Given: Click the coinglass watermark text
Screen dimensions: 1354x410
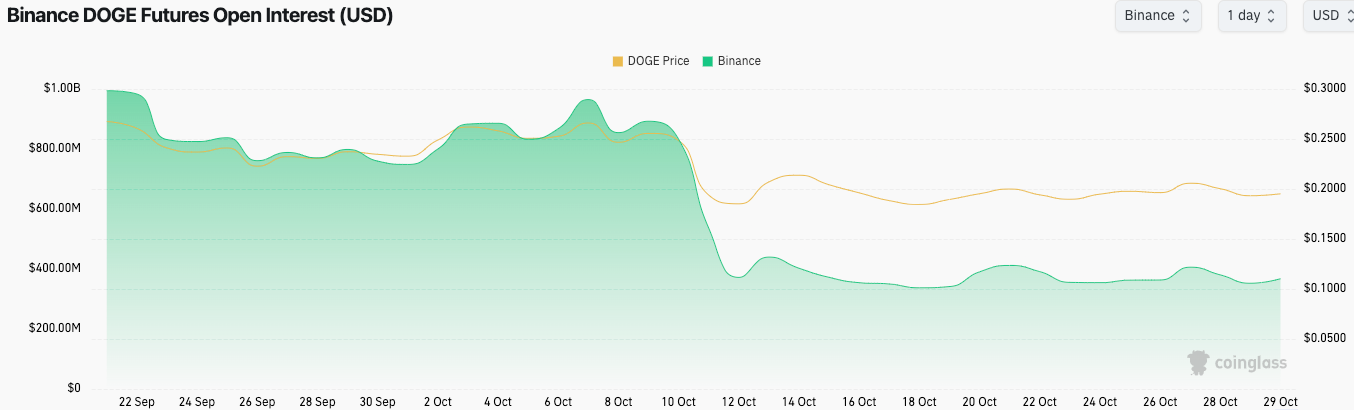Looking at the screenshot, I should (x=1251, y=363).
